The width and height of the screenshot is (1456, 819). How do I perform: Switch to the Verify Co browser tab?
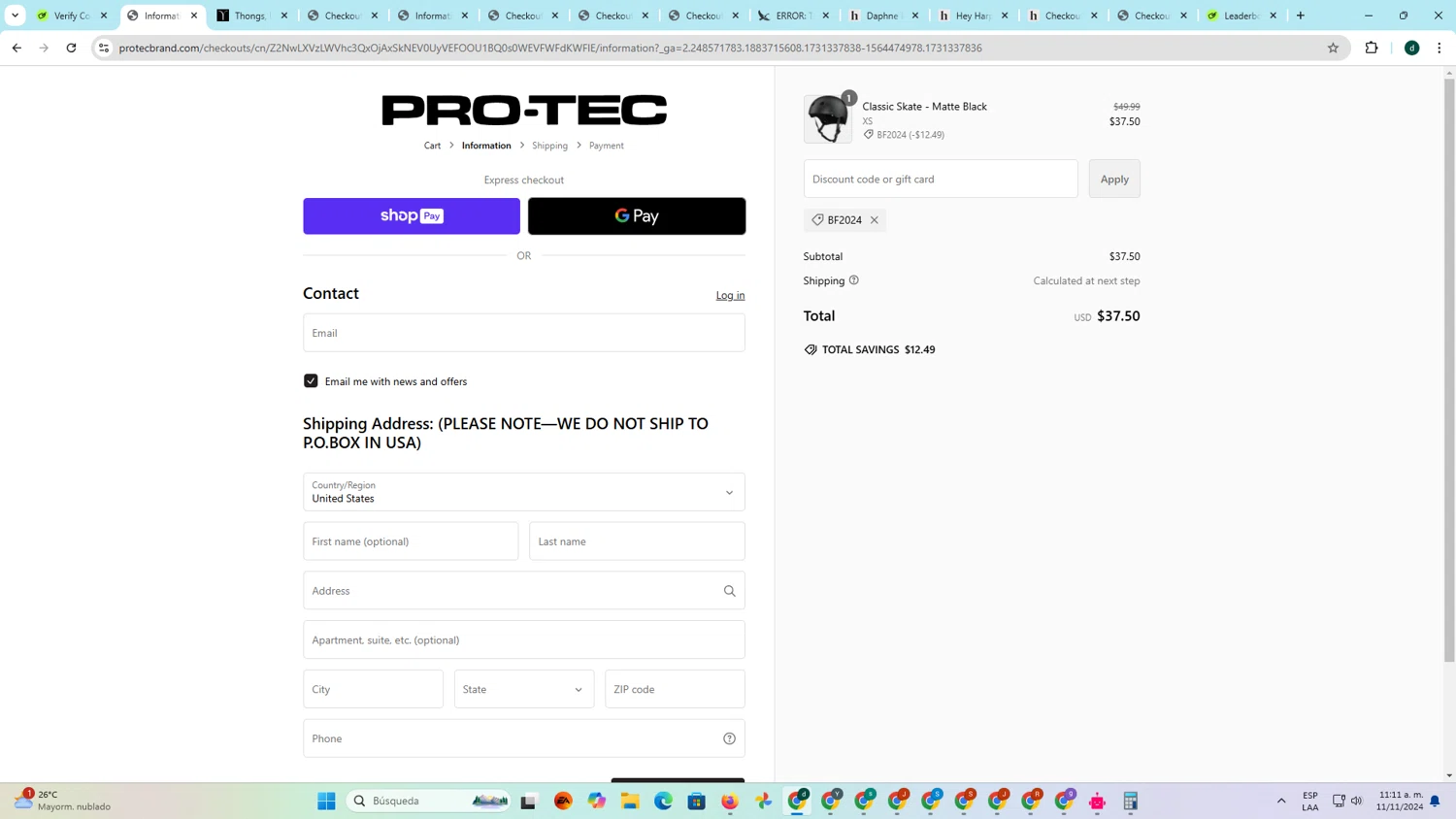coord(73,16)
